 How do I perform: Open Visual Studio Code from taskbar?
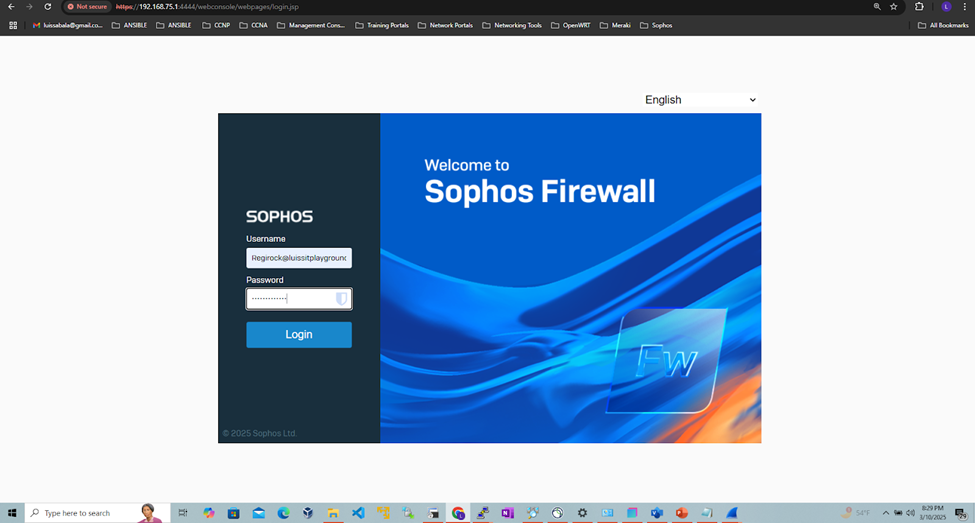point(358,513)
